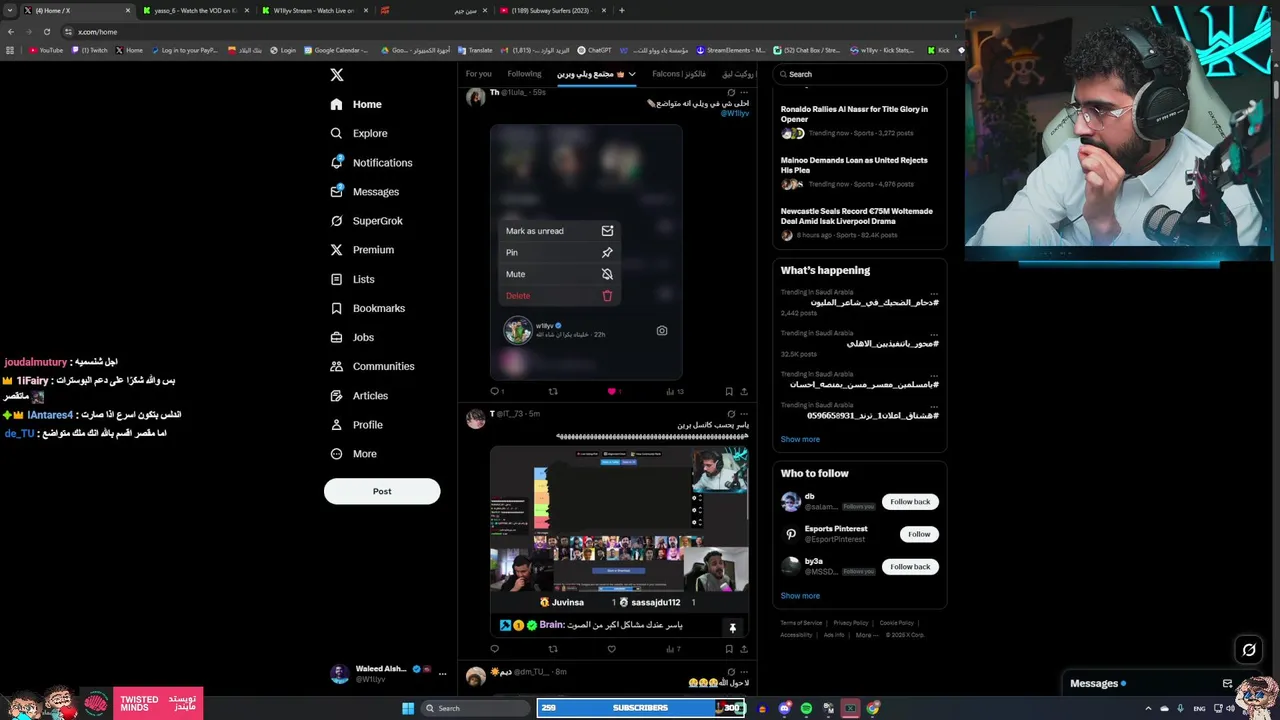Open the Newcastle Seals Record €75M story

point(859,223)
